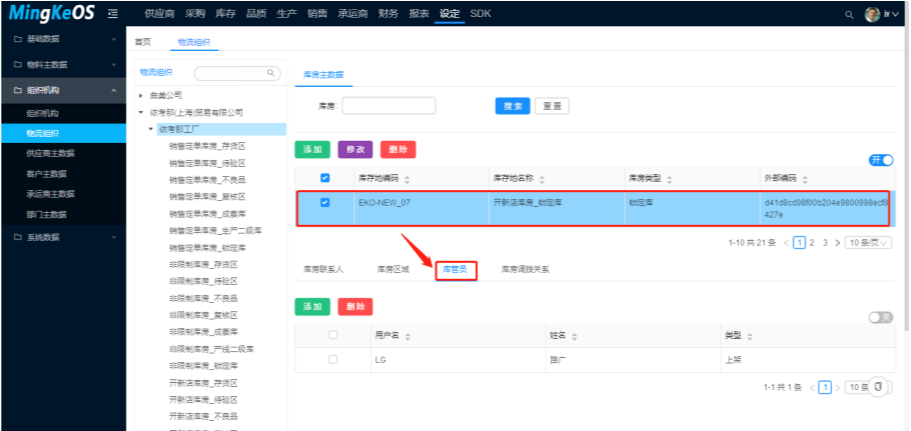
Task: Tick the select-all checkbox in 库管员 table
Action: [333, 335]
